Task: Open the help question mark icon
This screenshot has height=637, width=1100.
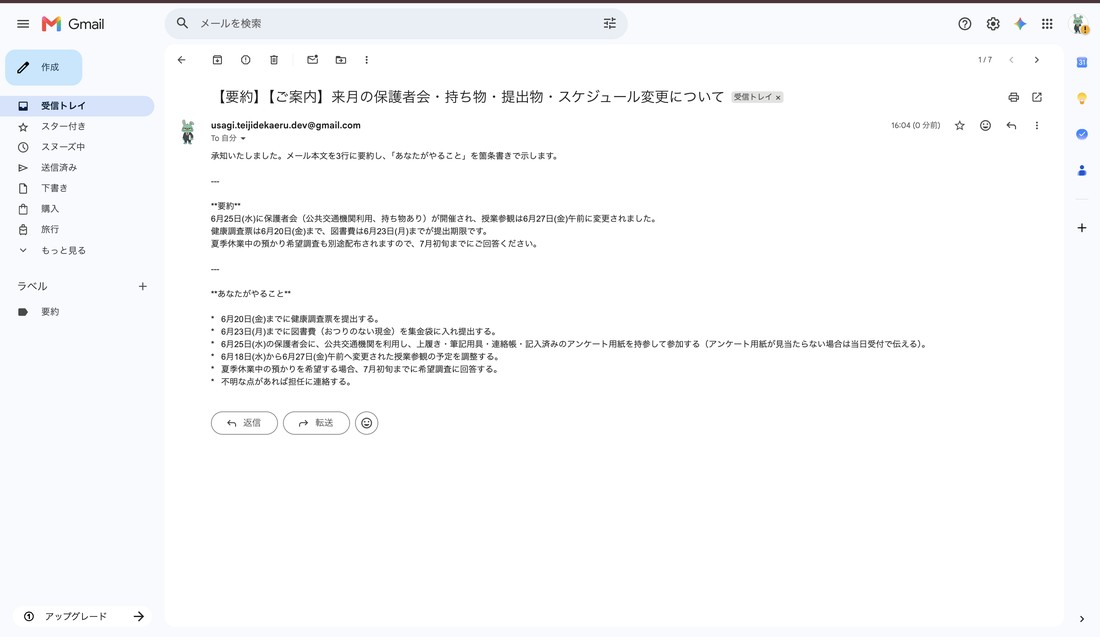Action: pos(965,24)
